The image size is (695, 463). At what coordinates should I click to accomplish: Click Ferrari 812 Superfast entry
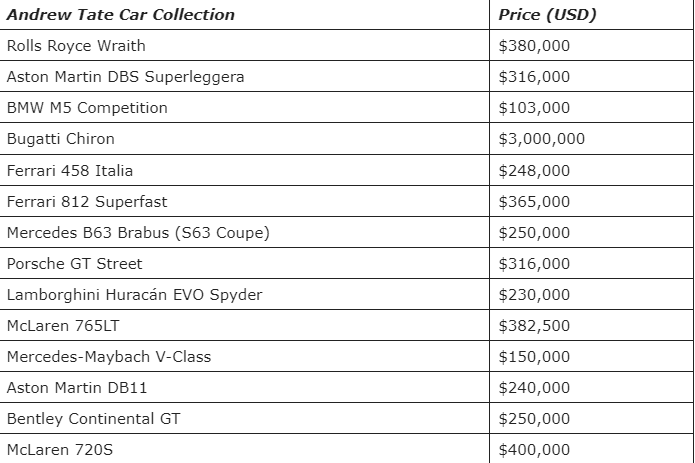87,202
